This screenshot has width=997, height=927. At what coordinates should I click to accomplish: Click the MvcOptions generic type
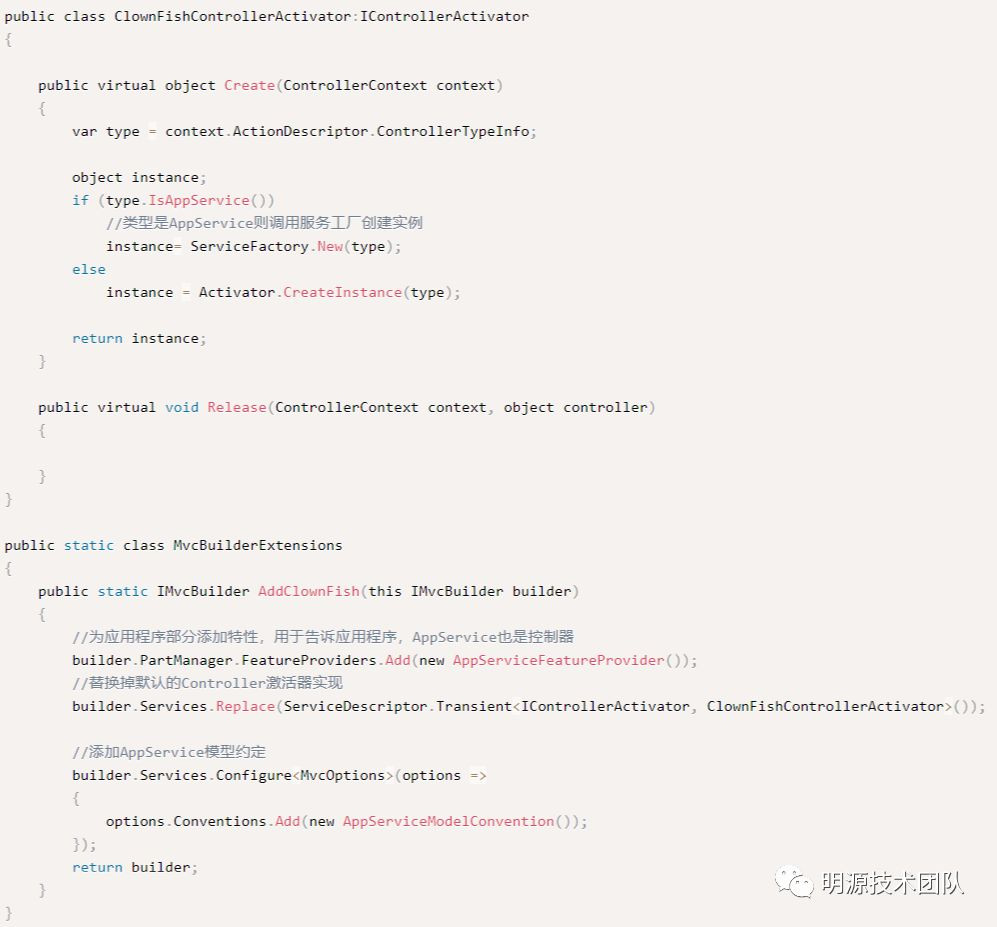[342, 776]
